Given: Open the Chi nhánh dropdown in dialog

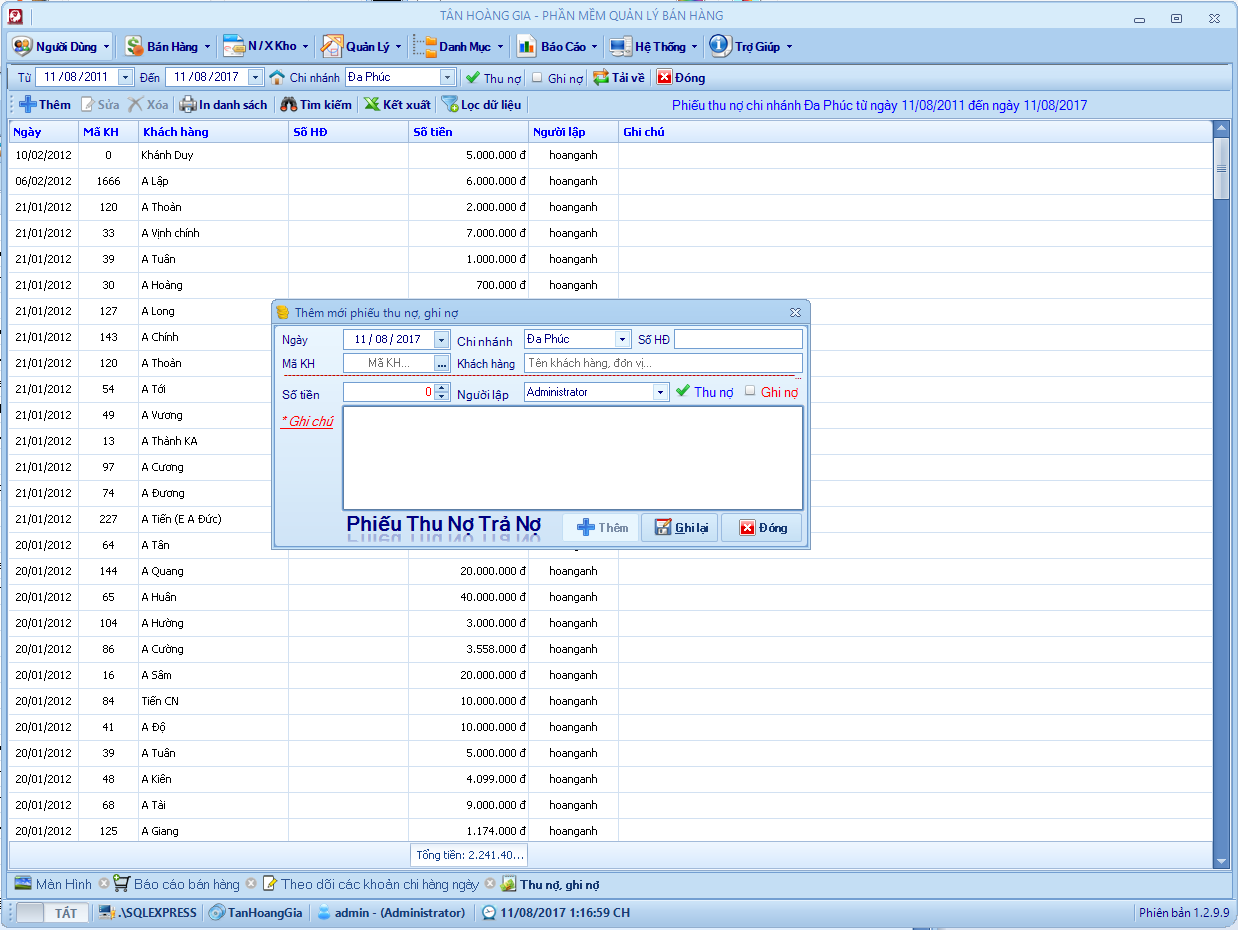Looking at the screenshot, I should (622, 339).
